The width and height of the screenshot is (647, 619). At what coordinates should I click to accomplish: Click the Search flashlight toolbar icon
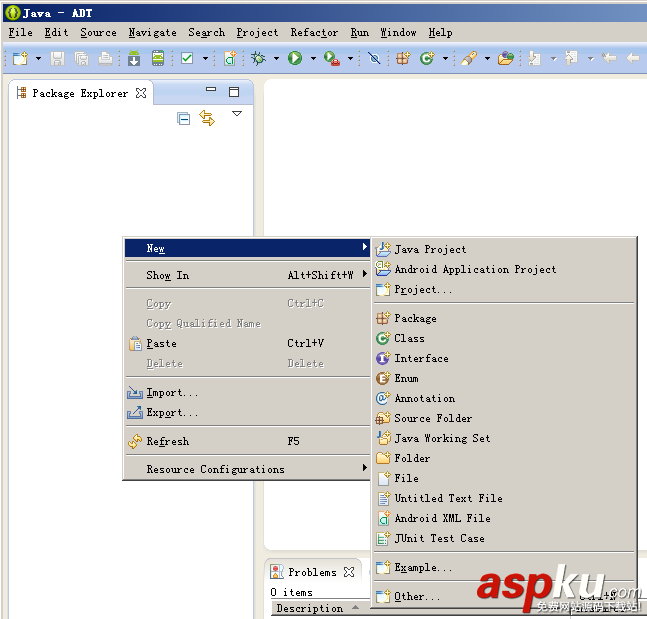[x=469, y=59]
